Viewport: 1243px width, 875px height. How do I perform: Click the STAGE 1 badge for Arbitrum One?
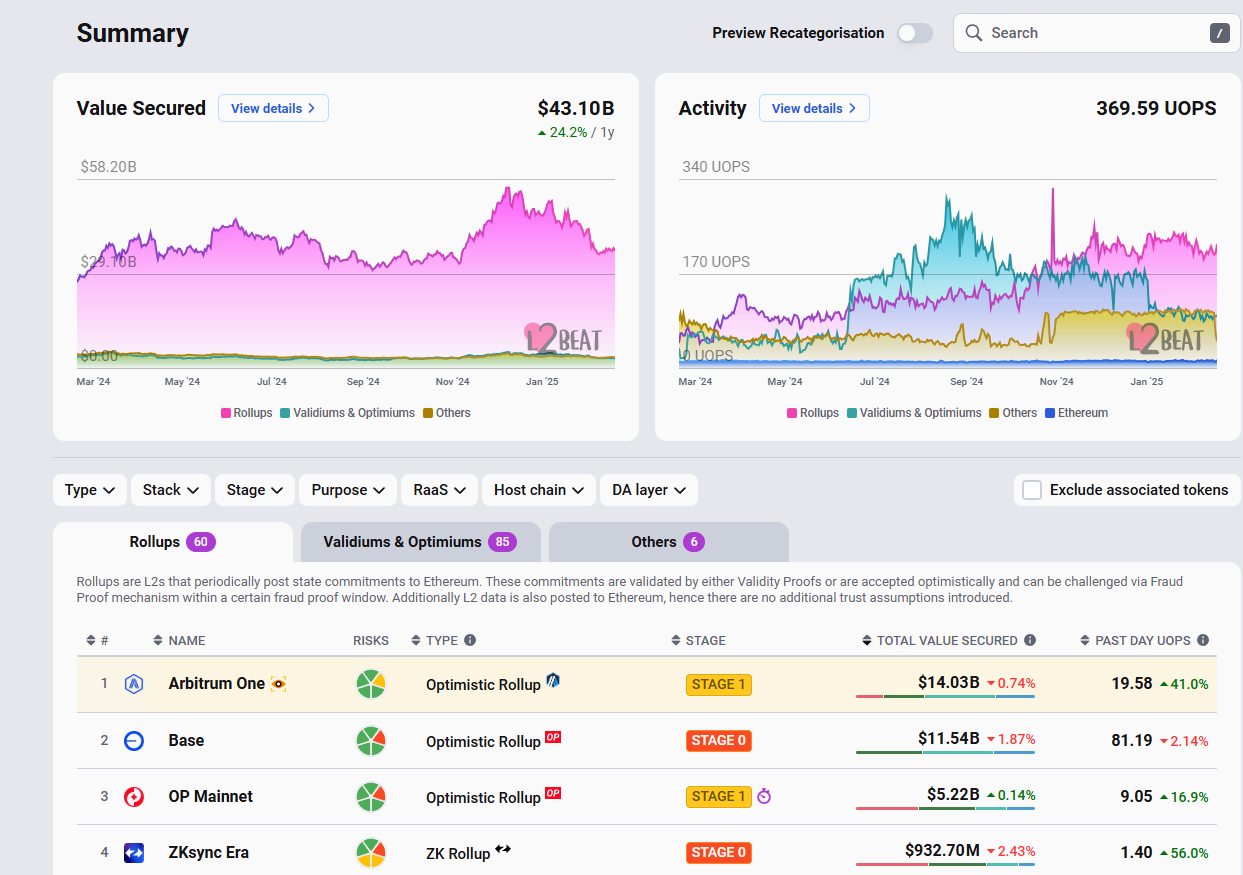[x=718, y=684]
